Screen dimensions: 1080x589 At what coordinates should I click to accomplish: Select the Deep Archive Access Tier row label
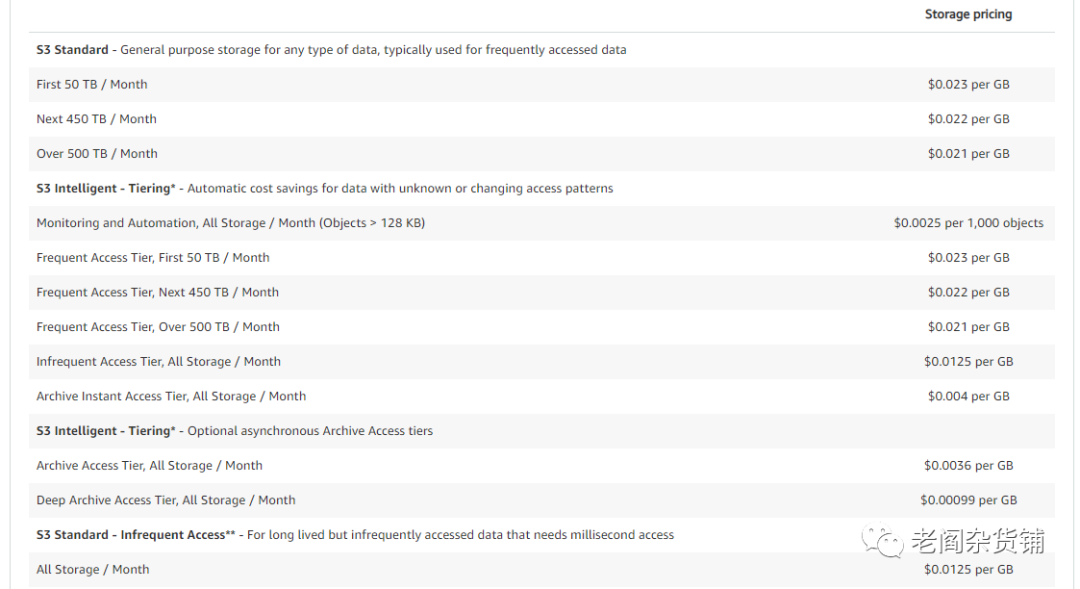pos(166,501)
